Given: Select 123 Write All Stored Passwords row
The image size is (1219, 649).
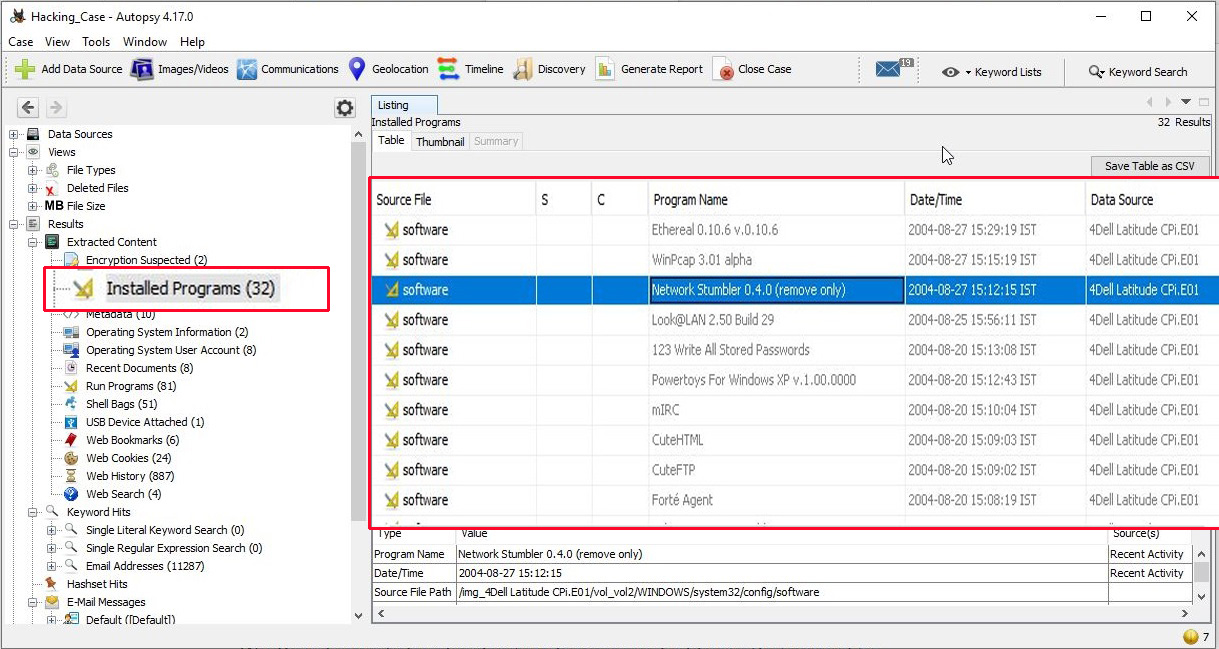Looking at the screenshot, I should coord(795,350).
